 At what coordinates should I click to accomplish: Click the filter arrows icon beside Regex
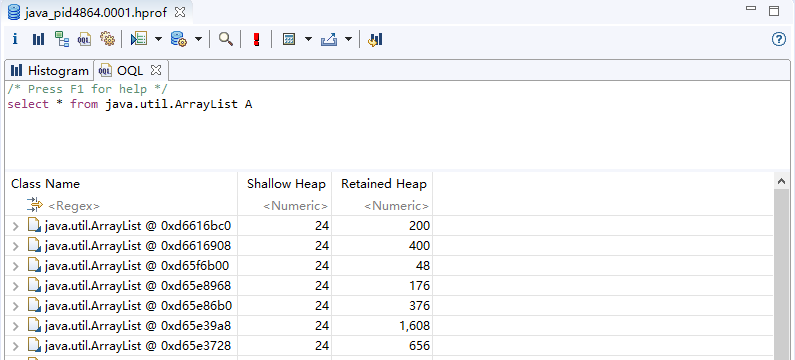click(34, 205)
